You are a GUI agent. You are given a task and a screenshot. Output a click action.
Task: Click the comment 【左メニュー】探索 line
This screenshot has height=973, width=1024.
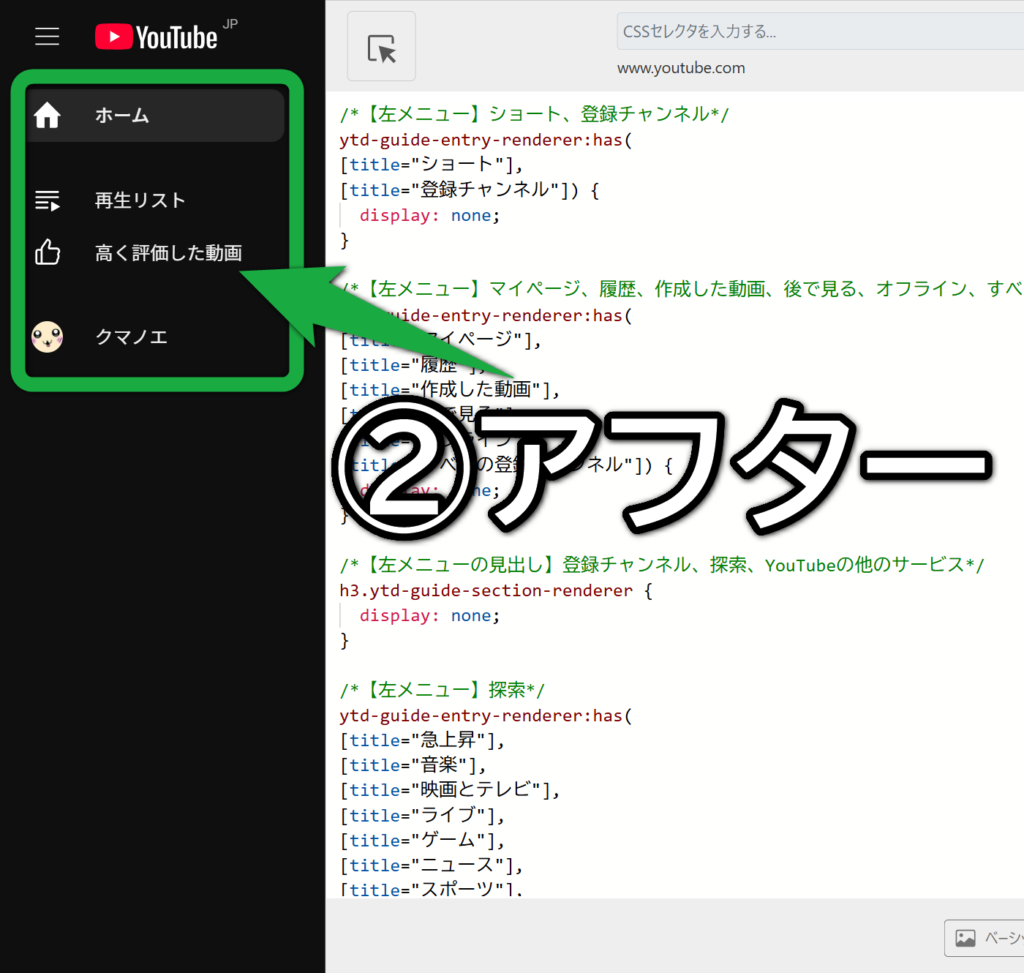pyautogui.click(x=442, y=690)
